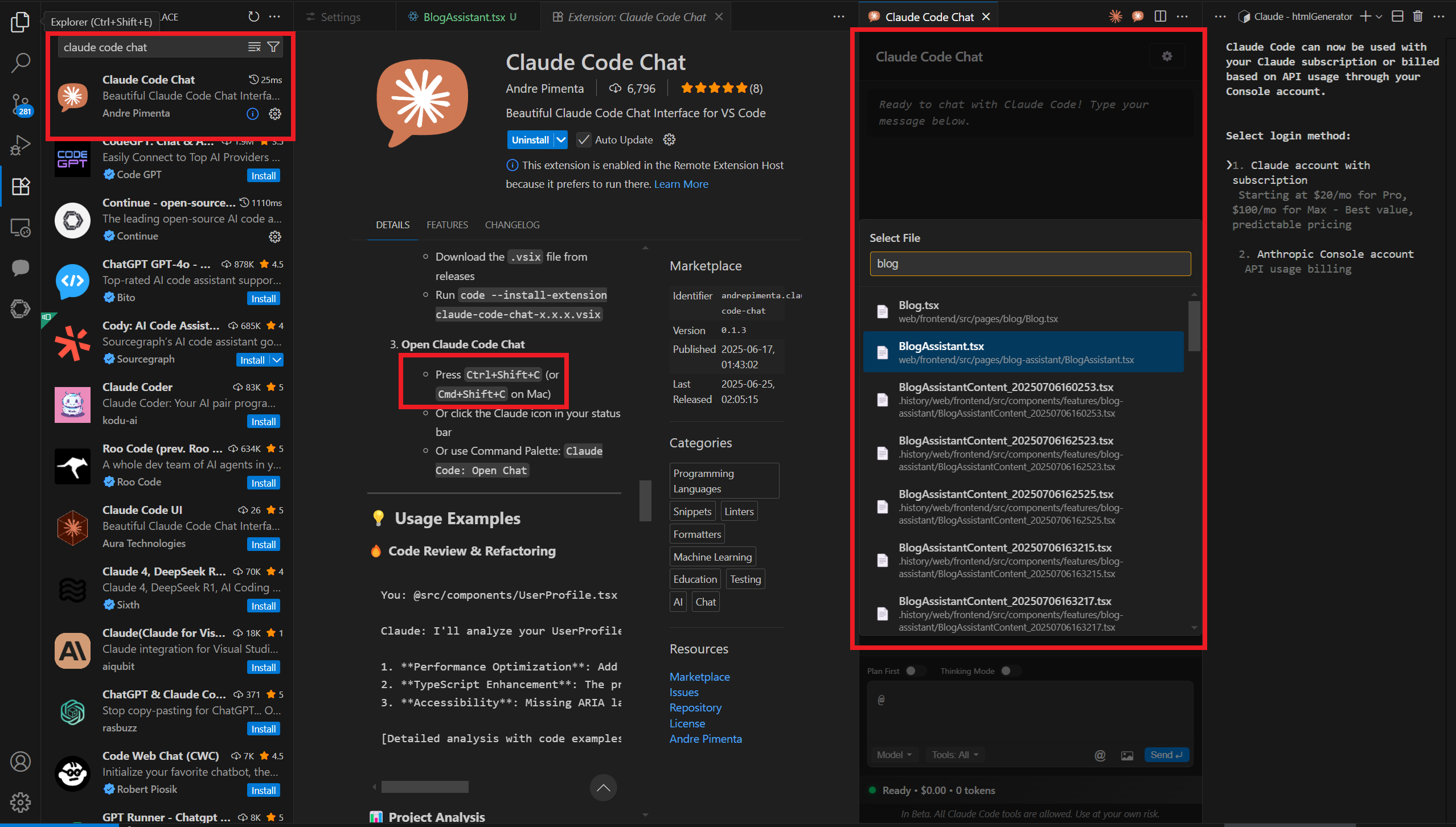Click the kill terminal trash icon
Screen dimensions: 1456x827
pos(1417,17)
